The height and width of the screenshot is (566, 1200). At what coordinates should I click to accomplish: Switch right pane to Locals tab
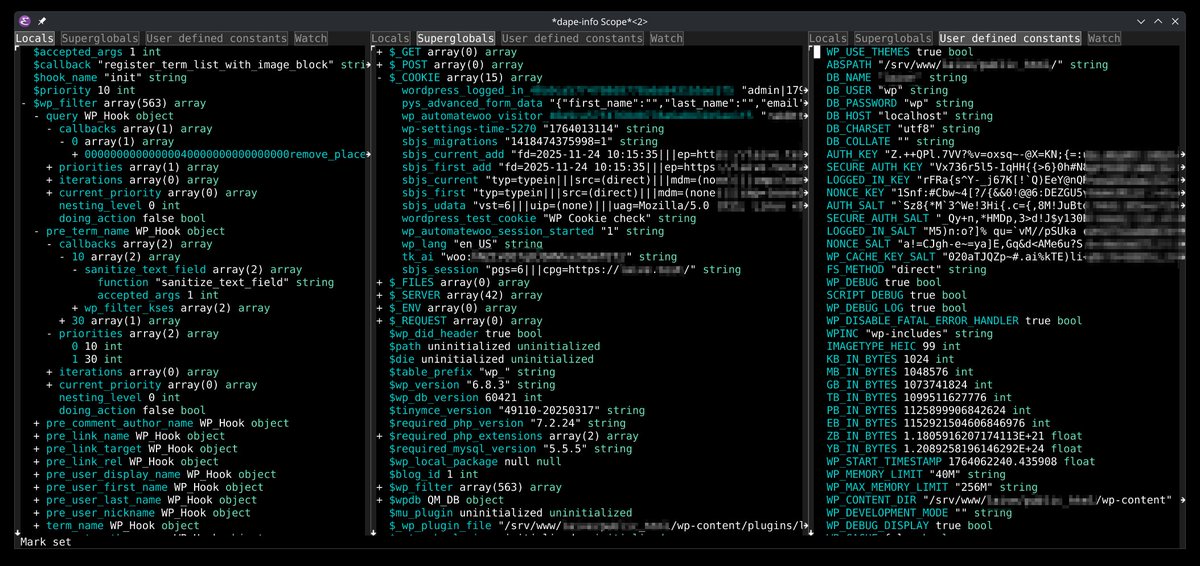pyautogui.click(x=828, y=39)
